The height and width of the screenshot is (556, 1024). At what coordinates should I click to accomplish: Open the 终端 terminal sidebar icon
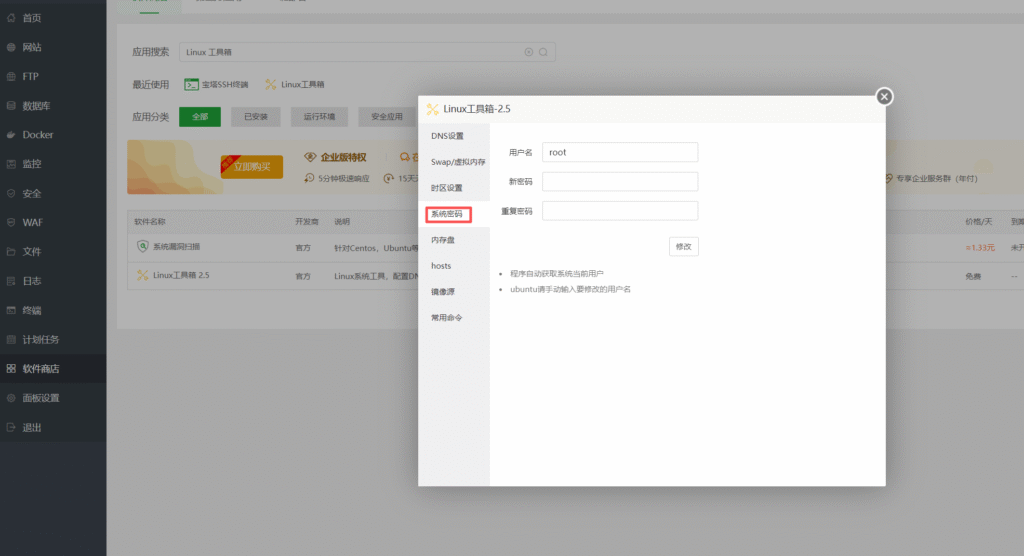[x=12, y=310]
